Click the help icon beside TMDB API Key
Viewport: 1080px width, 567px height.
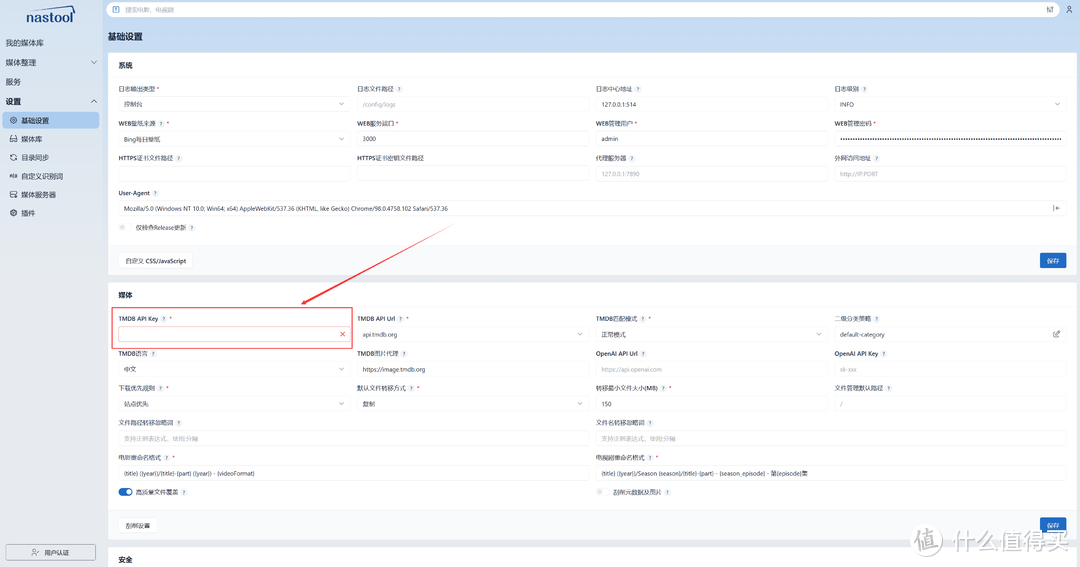(x=163, y=318)
